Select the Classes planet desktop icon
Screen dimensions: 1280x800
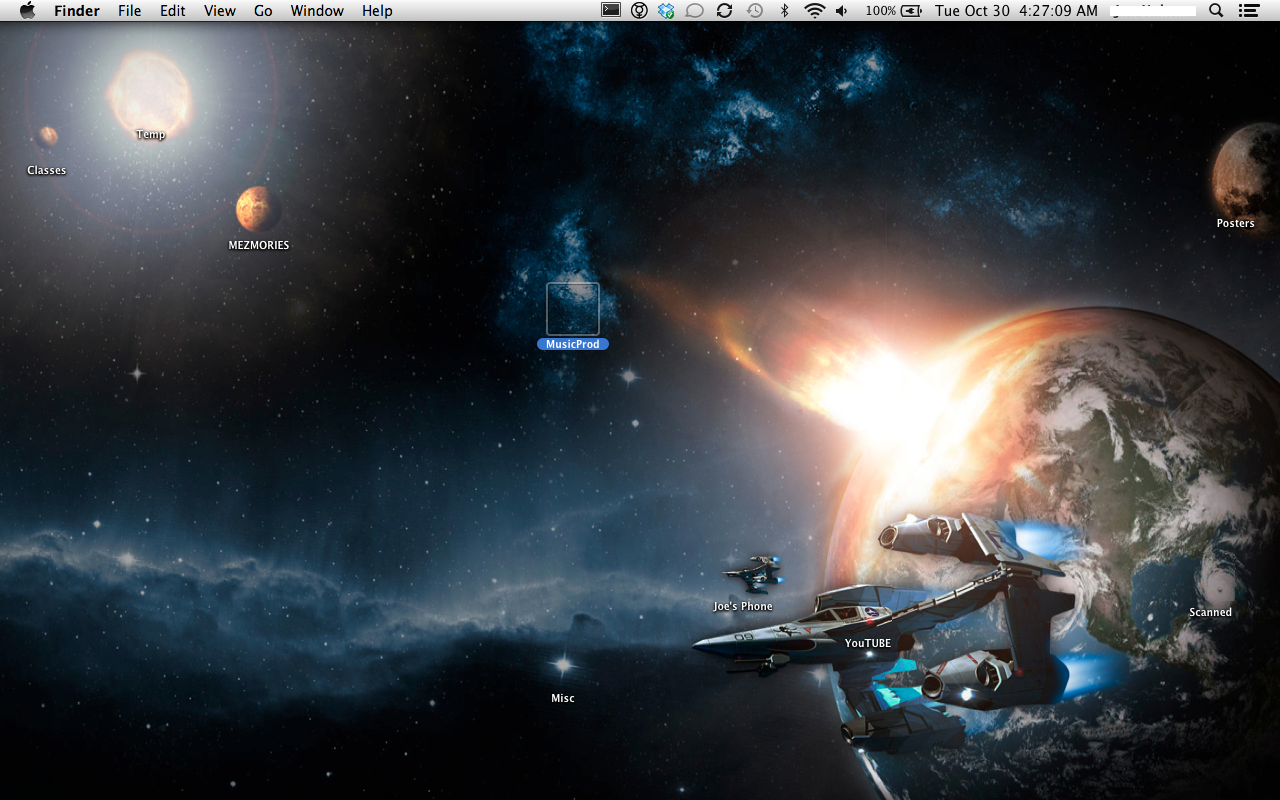(x=47, y=136)
